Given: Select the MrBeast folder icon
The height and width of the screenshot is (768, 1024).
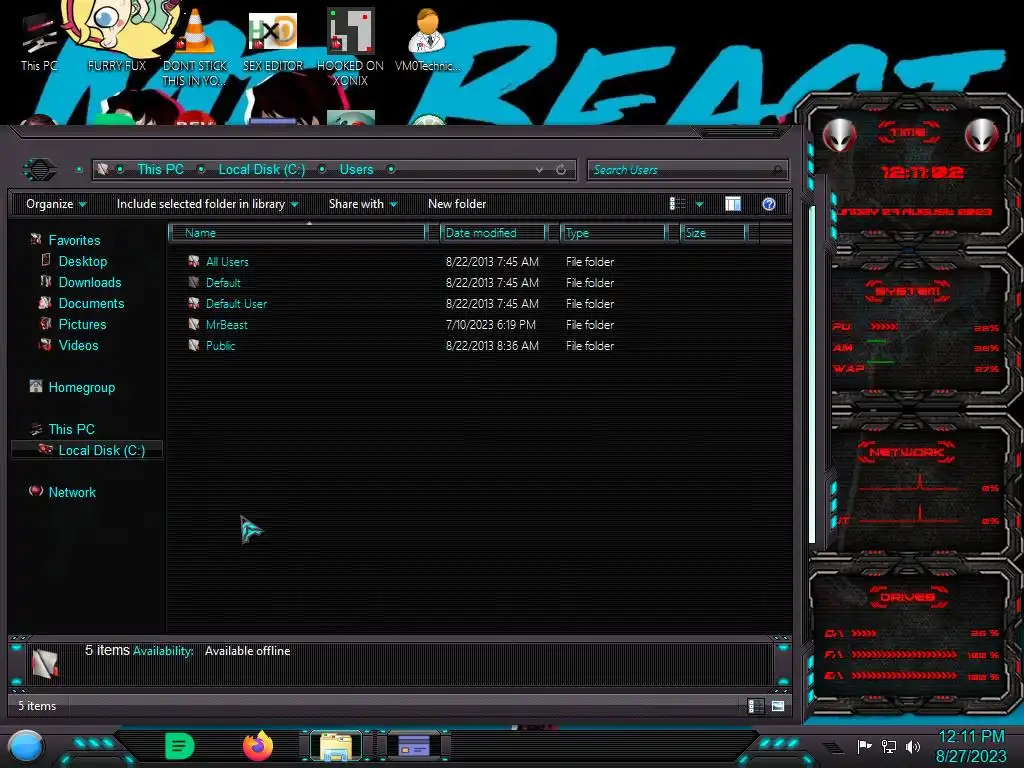Looking at the screenshot, I should point(194,324).
